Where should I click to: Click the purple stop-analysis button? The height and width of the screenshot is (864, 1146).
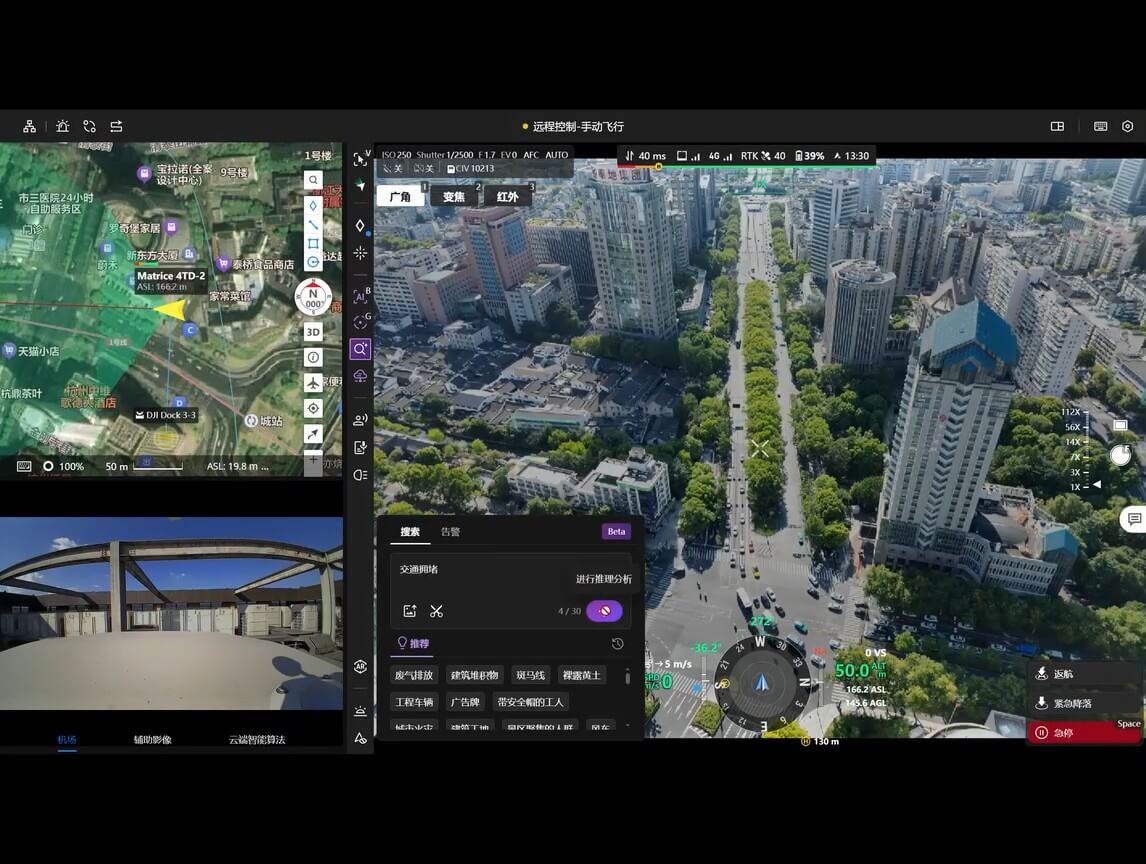coord(604,610)
